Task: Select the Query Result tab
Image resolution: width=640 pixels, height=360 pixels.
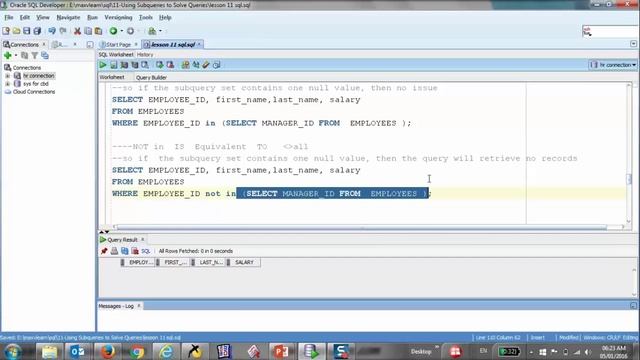Action: click(122, 240)
